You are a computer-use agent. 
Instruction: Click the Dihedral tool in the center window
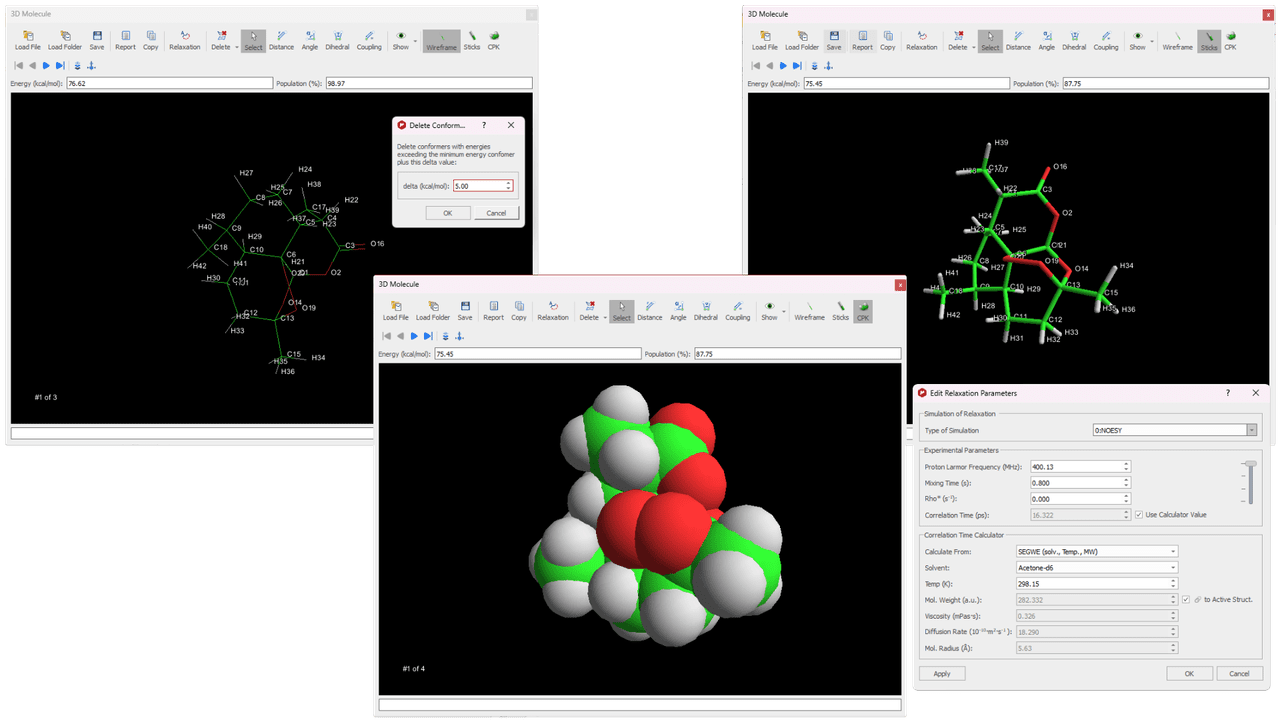[x=706, y=311]
